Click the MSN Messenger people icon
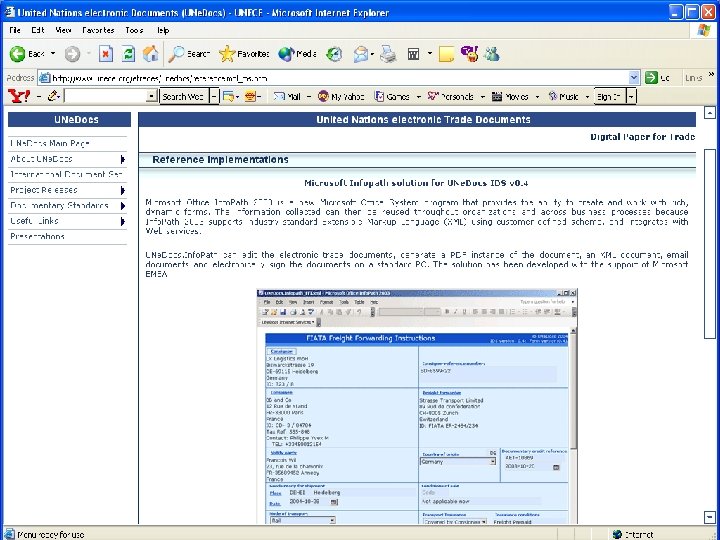720x540 pixels. click(492, 54)
